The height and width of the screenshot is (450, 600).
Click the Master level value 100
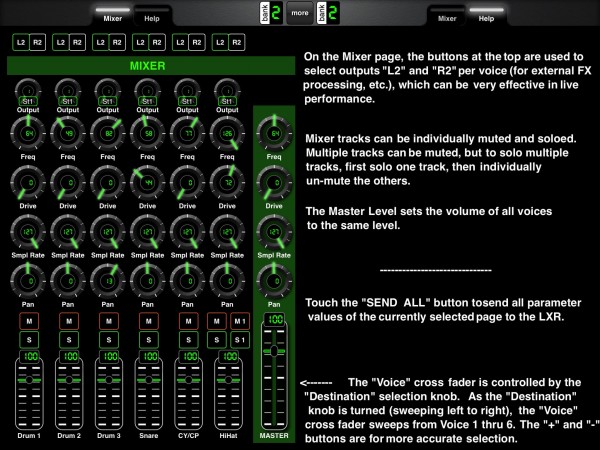click(x=274, y=319)
